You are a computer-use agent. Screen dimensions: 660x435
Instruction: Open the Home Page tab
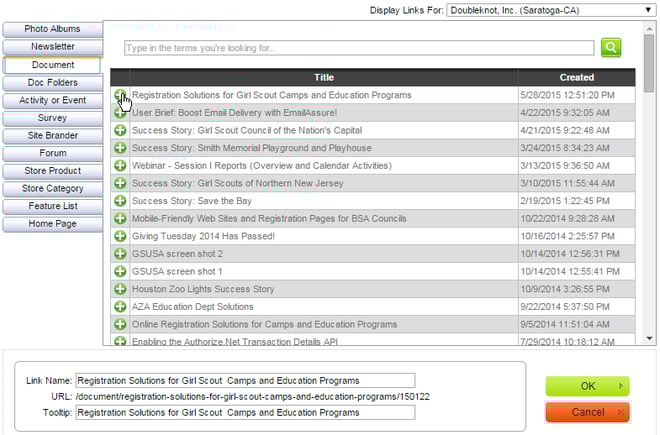pyautogui.click(x=53, y=224)
